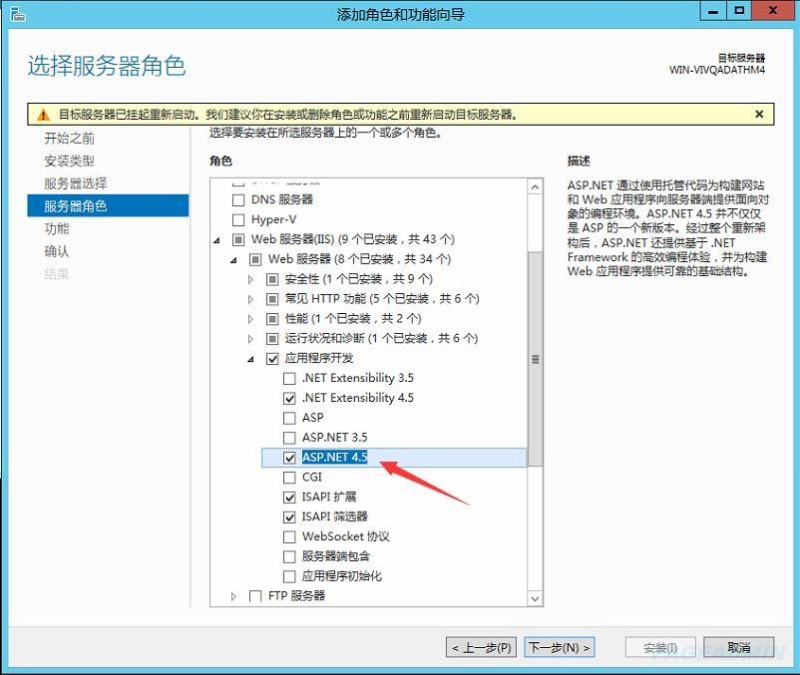Tick the Hyper-V role checkbox
The image size is (800, 675).
[238, 220]
